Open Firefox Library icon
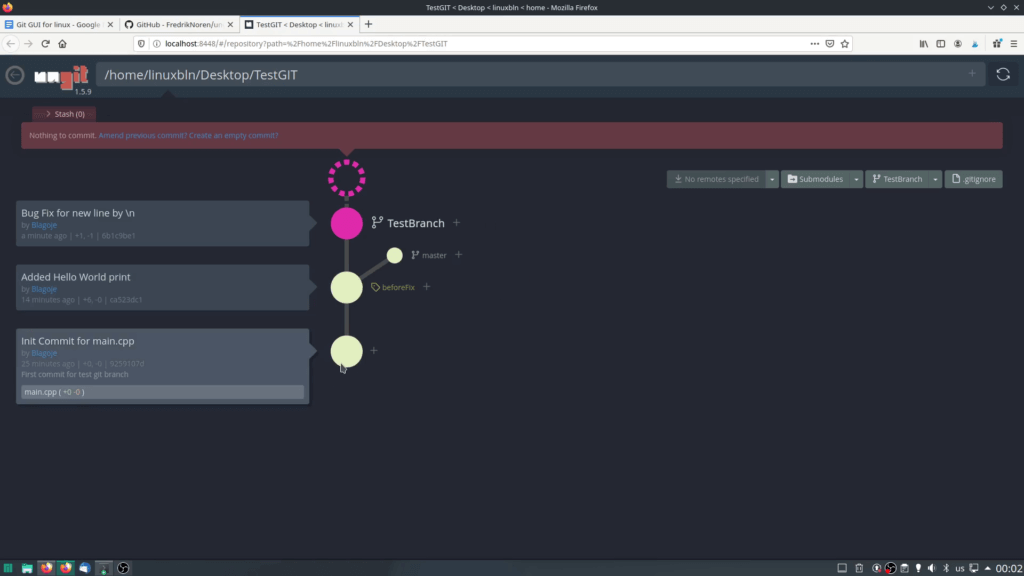 [x=923, y=44]
